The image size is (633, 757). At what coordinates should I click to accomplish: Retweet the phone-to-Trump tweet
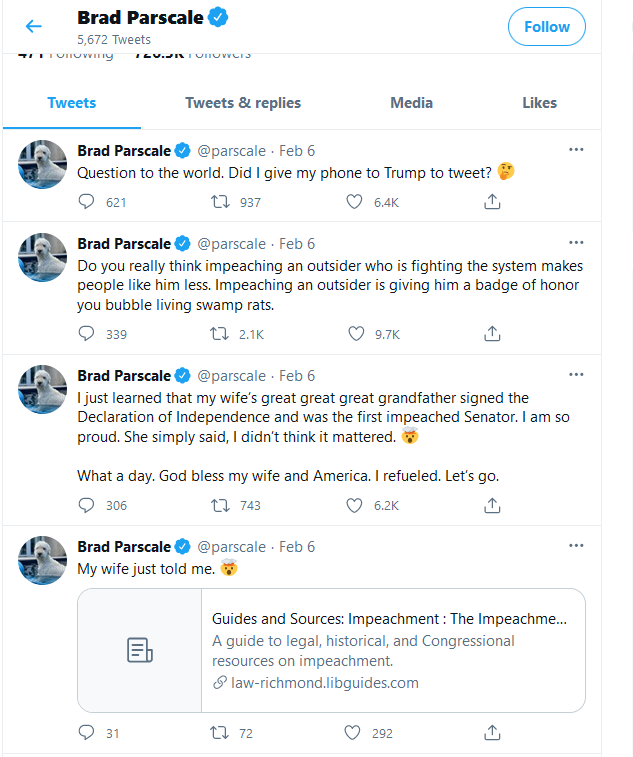pos(220,201)
